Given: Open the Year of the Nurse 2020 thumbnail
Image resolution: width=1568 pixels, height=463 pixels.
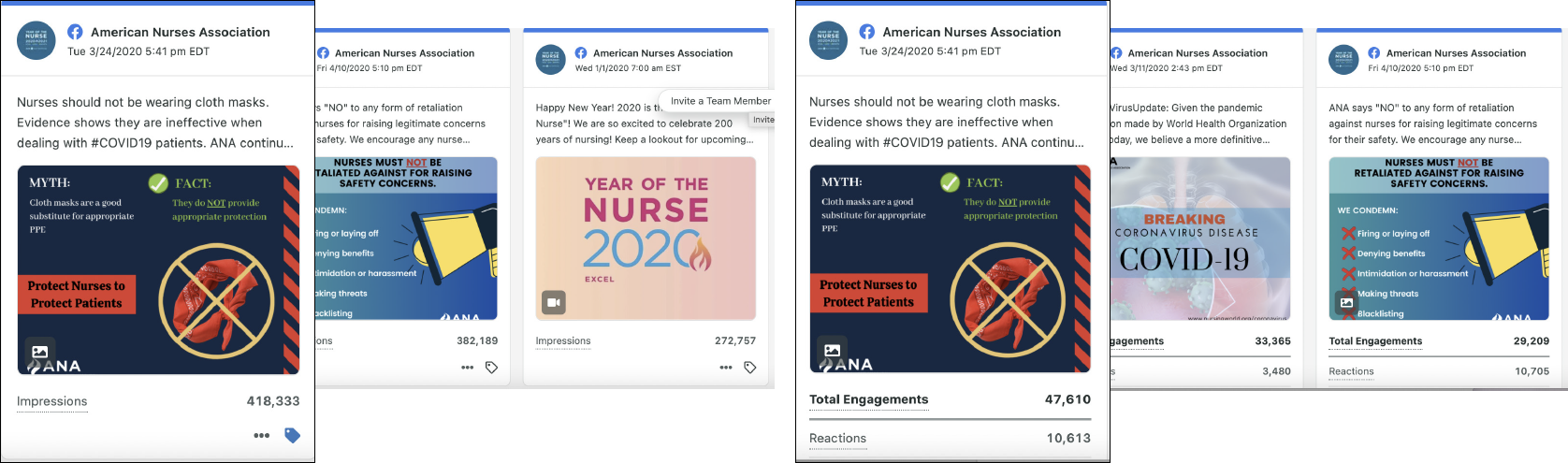Looking at the screenshot, I should click(x=646, y=239).
